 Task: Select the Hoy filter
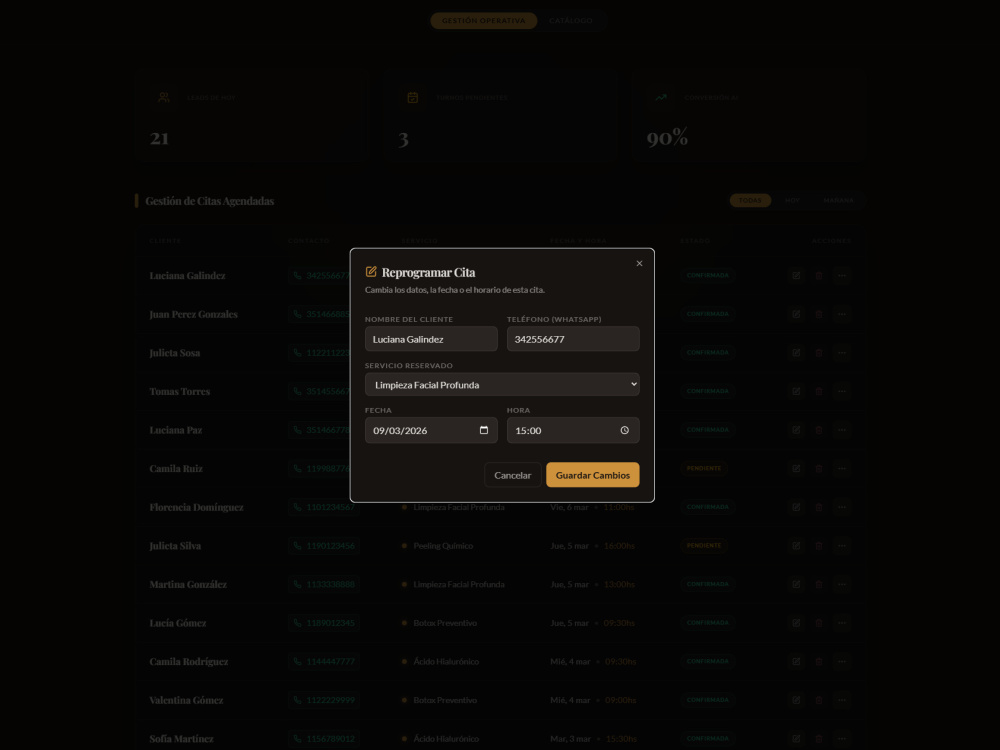pos(792,200)
